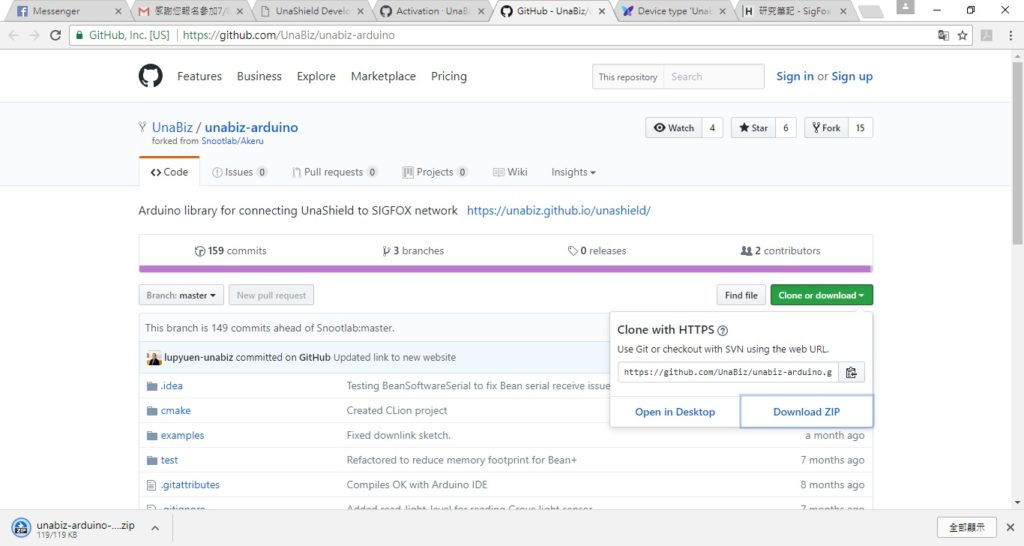The image size is (1024, 546).
Task: Click Download ZIP button
Action: tap(807, 411)
